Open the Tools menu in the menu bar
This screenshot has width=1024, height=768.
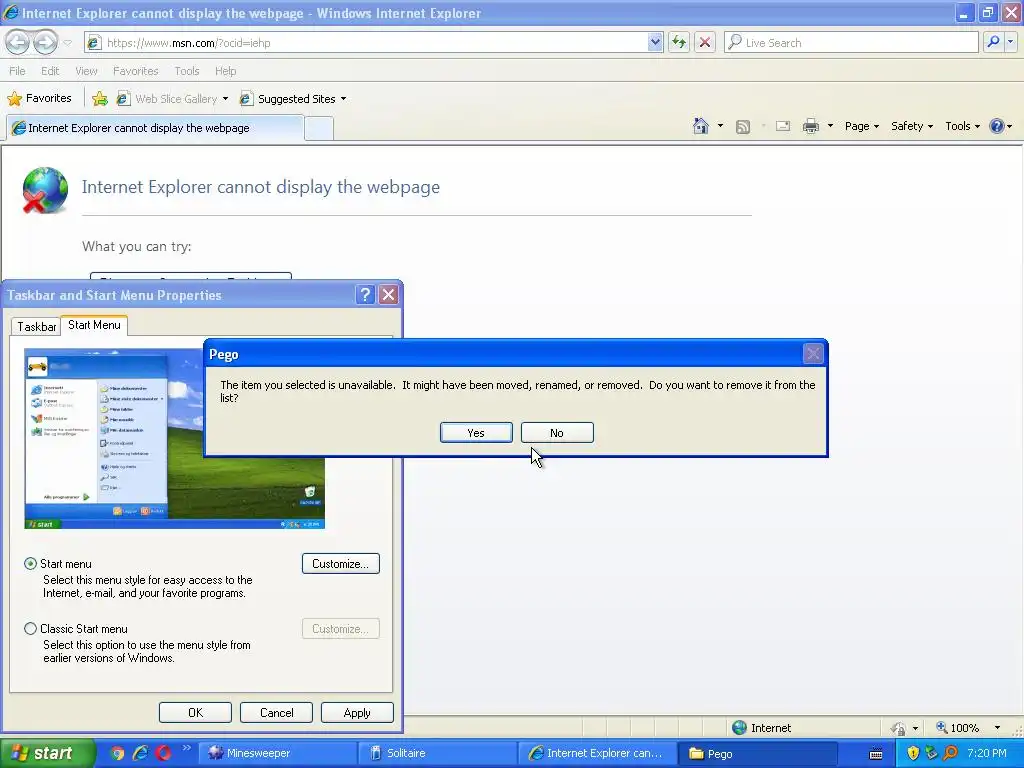[x=187, y=71]
